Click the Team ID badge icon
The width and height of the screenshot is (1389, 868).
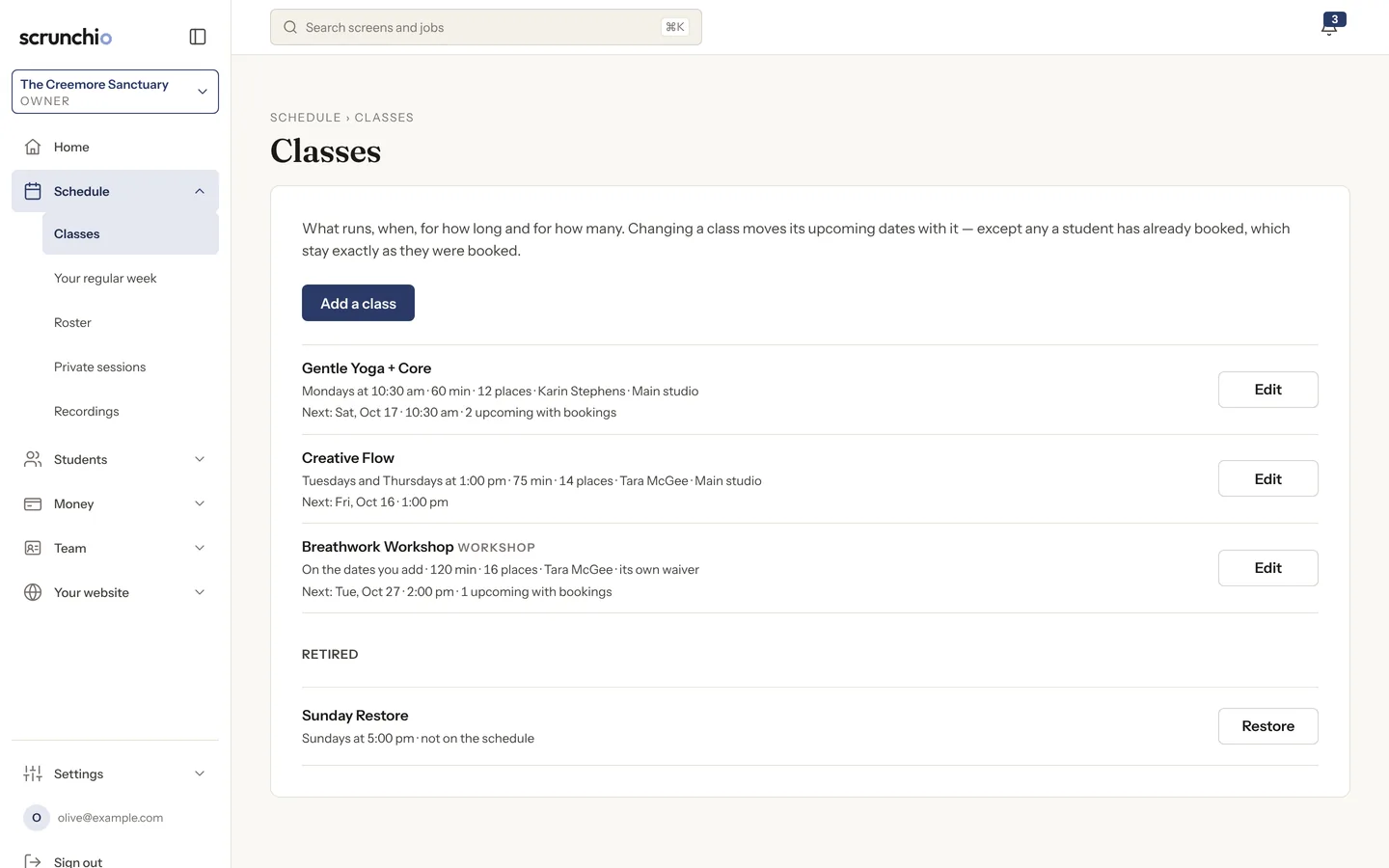[33, 548]
